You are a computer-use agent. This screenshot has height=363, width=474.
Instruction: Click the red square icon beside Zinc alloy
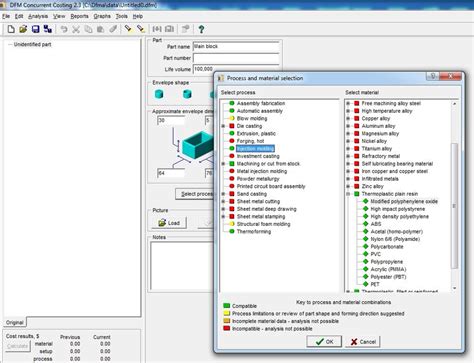pyautogui.click(x=356, y=186)
